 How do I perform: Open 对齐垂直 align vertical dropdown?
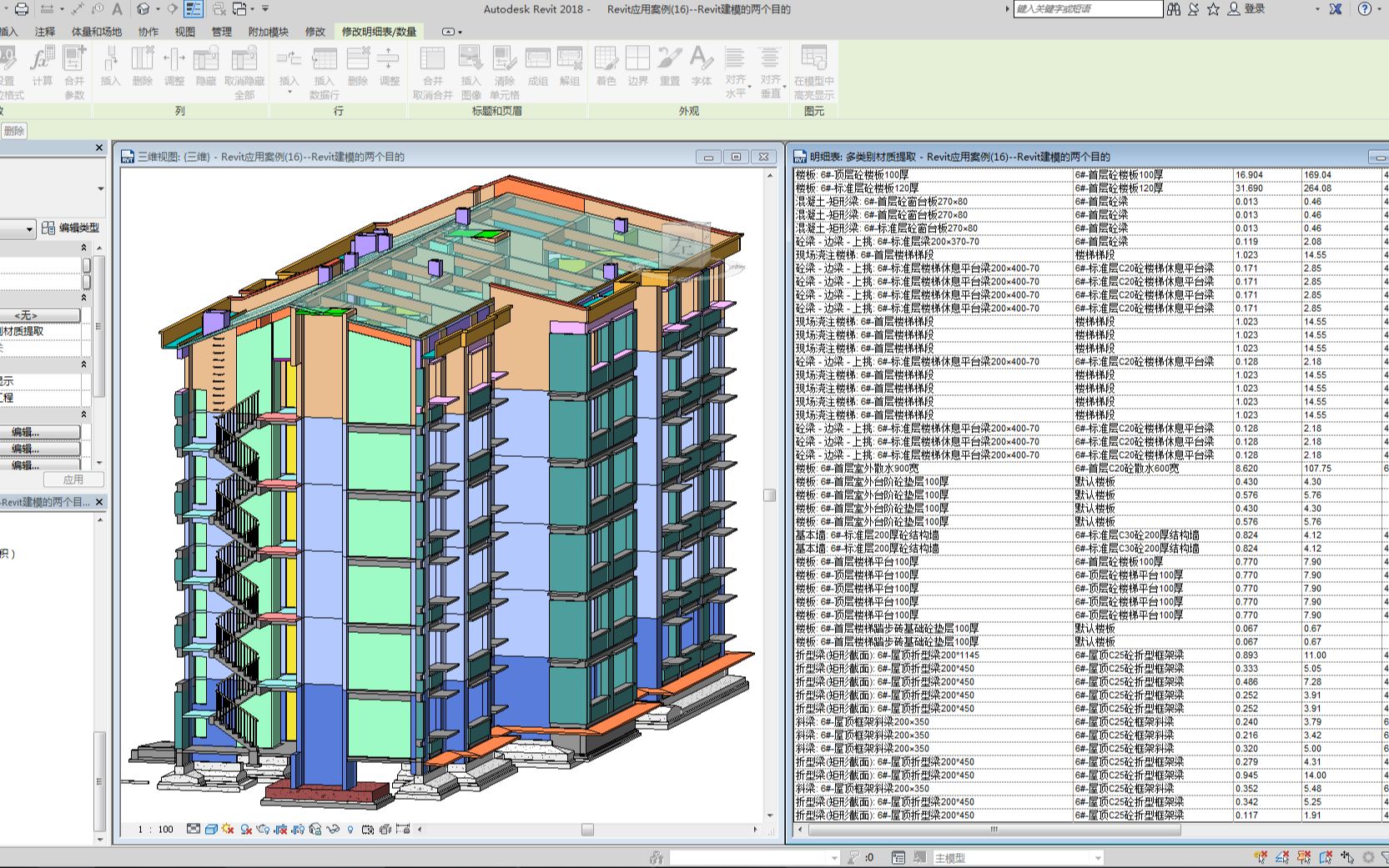tap(784, 87)
